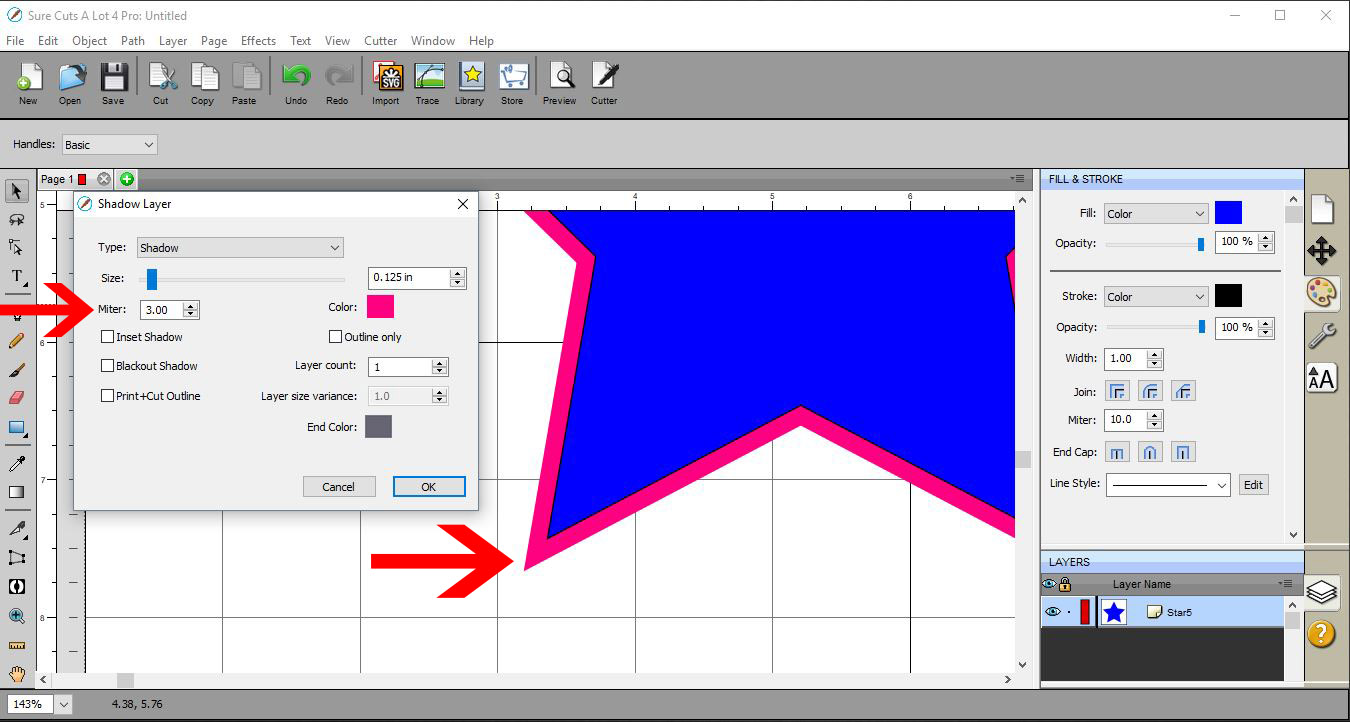Select bevel join style button
The height and width of the screenshot is (722, 1350).
tap(1184, 391)
